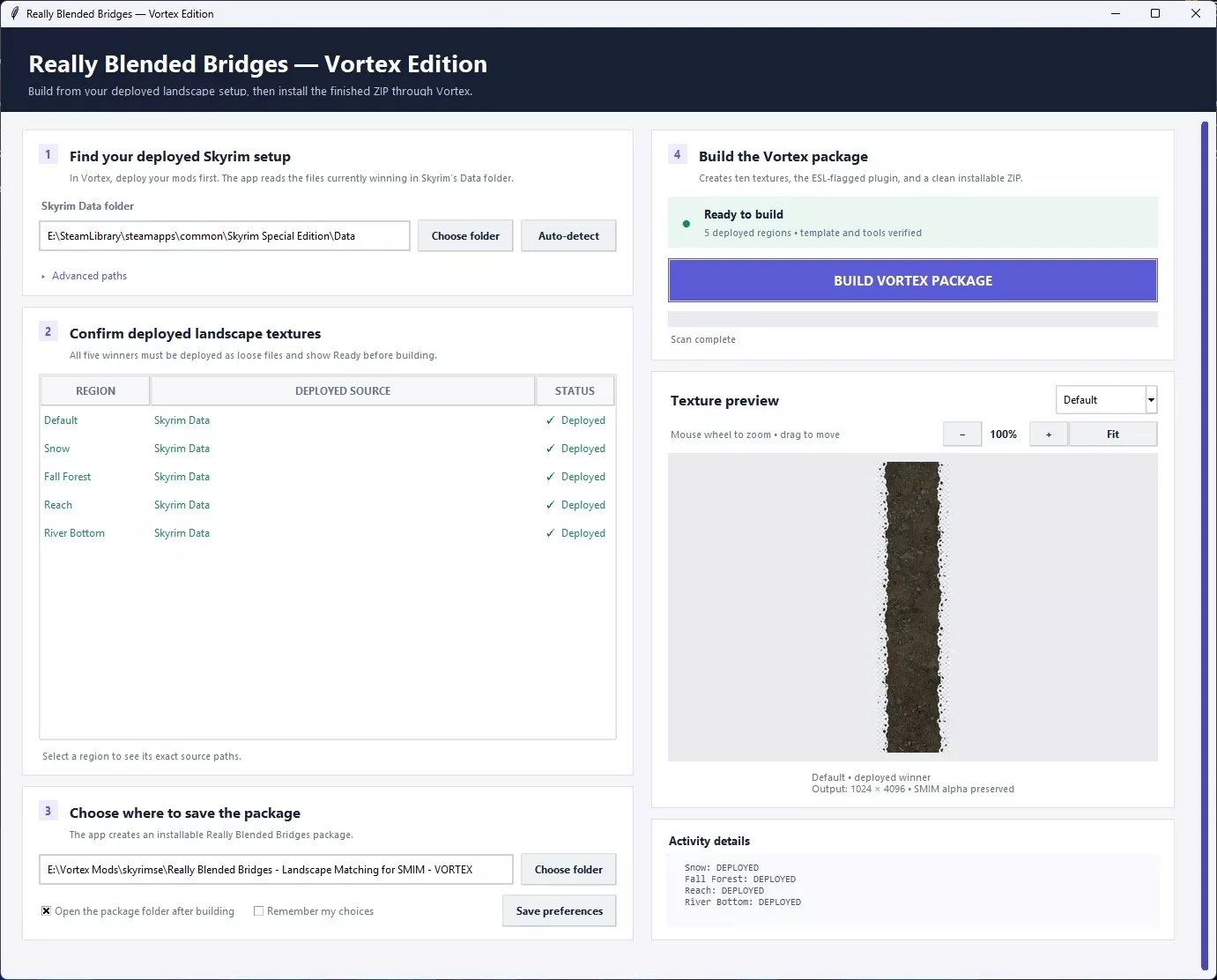
Task: Click the Skyrim Data folder path field
Action: pos(225,236)
